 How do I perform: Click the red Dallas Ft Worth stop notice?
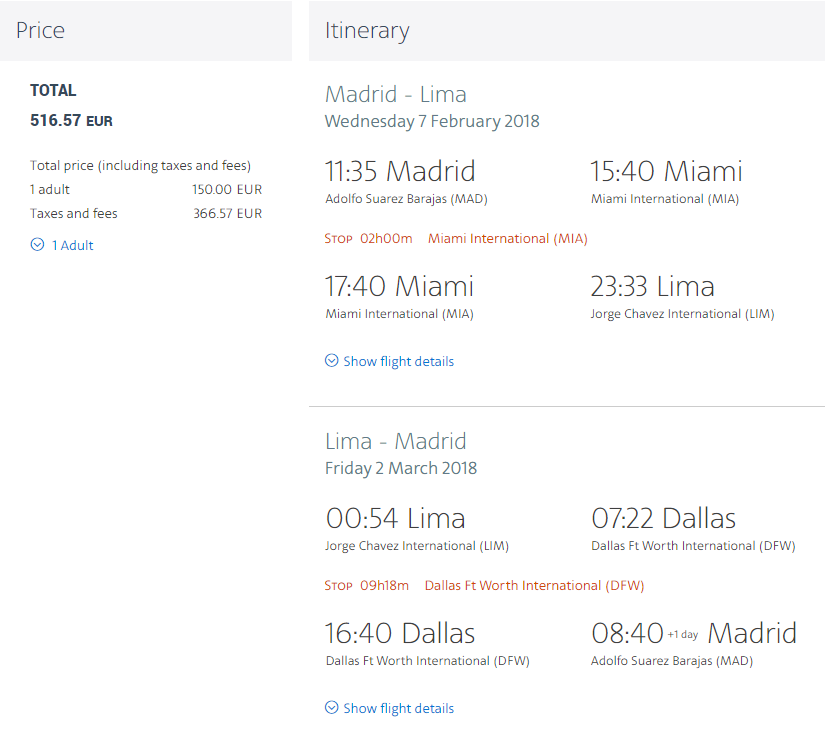484,585
